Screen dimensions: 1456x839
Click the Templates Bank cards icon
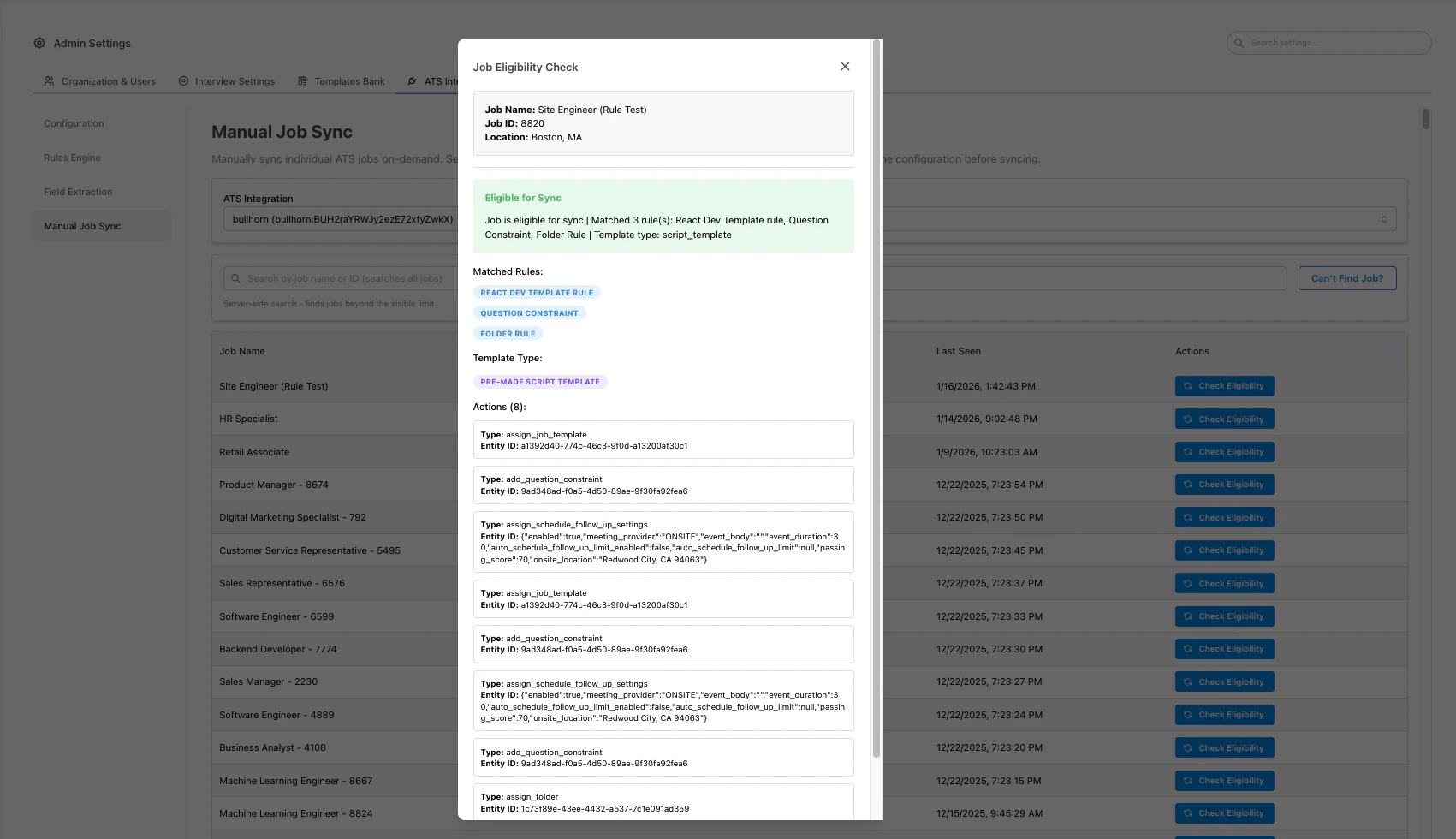click(x=302, y=80)
